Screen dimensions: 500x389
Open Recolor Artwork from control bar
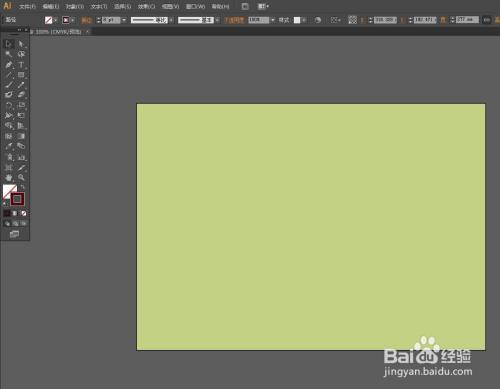coord(318,20)
